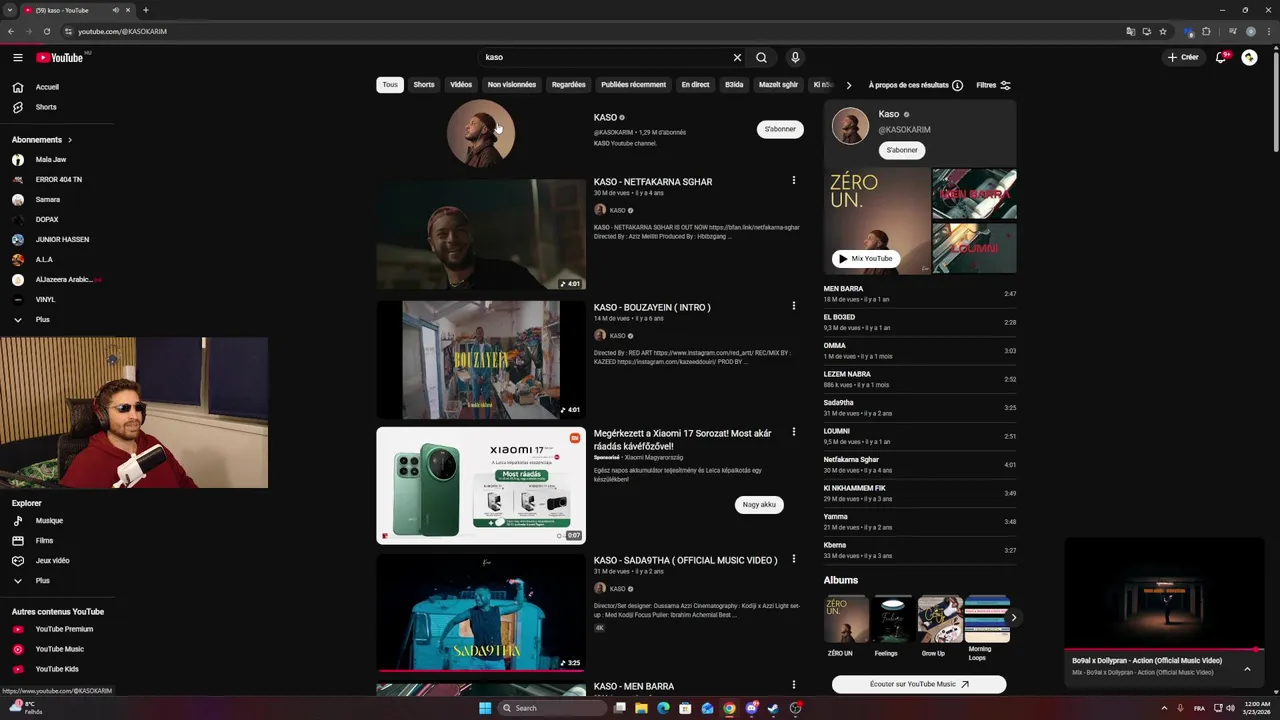
Task: Click Écouter sur YouTube Music
Action: pos(919,684)
